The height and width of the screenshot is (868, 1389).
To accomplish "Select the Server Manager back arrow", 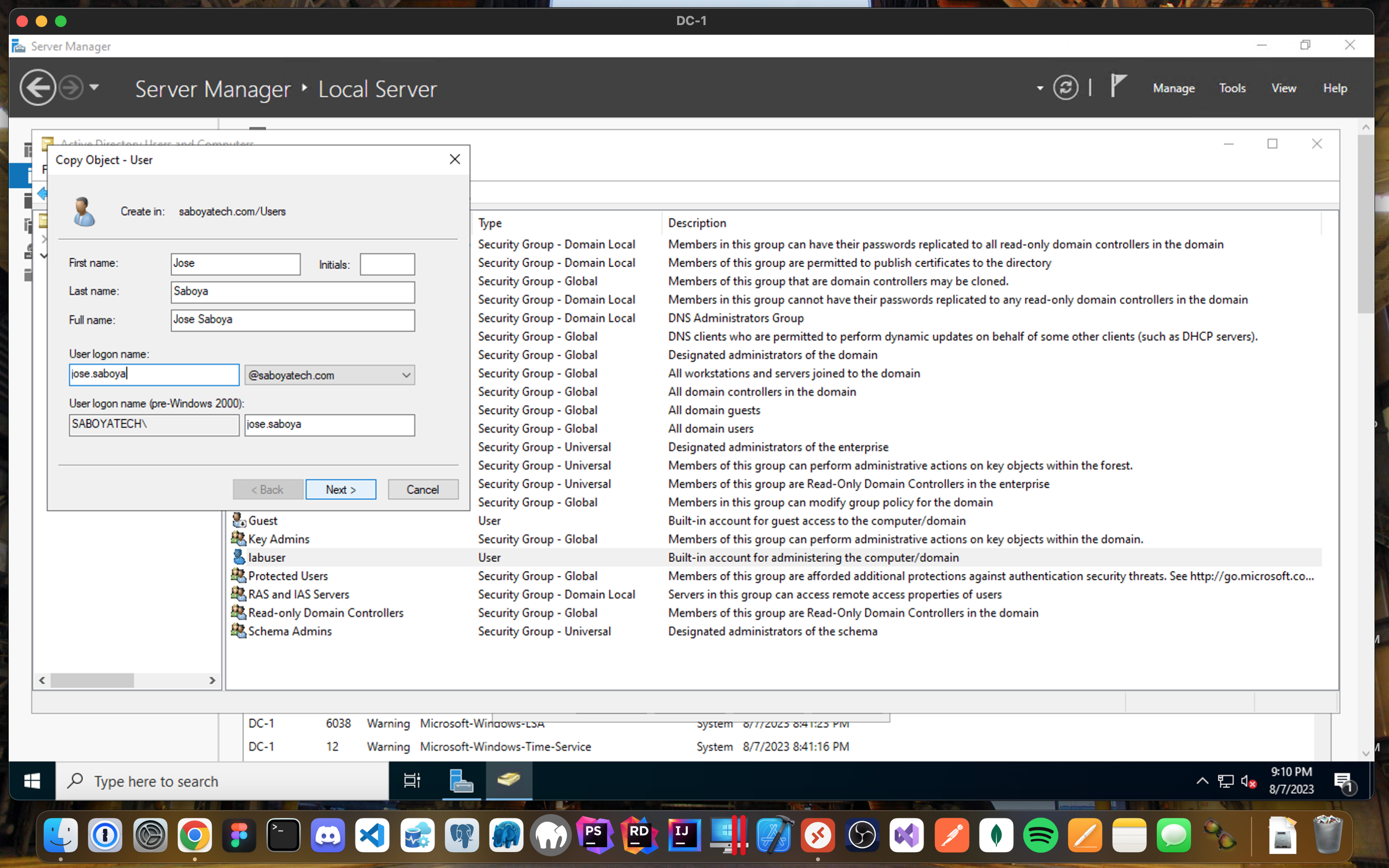I will click(x=38, y=88).
